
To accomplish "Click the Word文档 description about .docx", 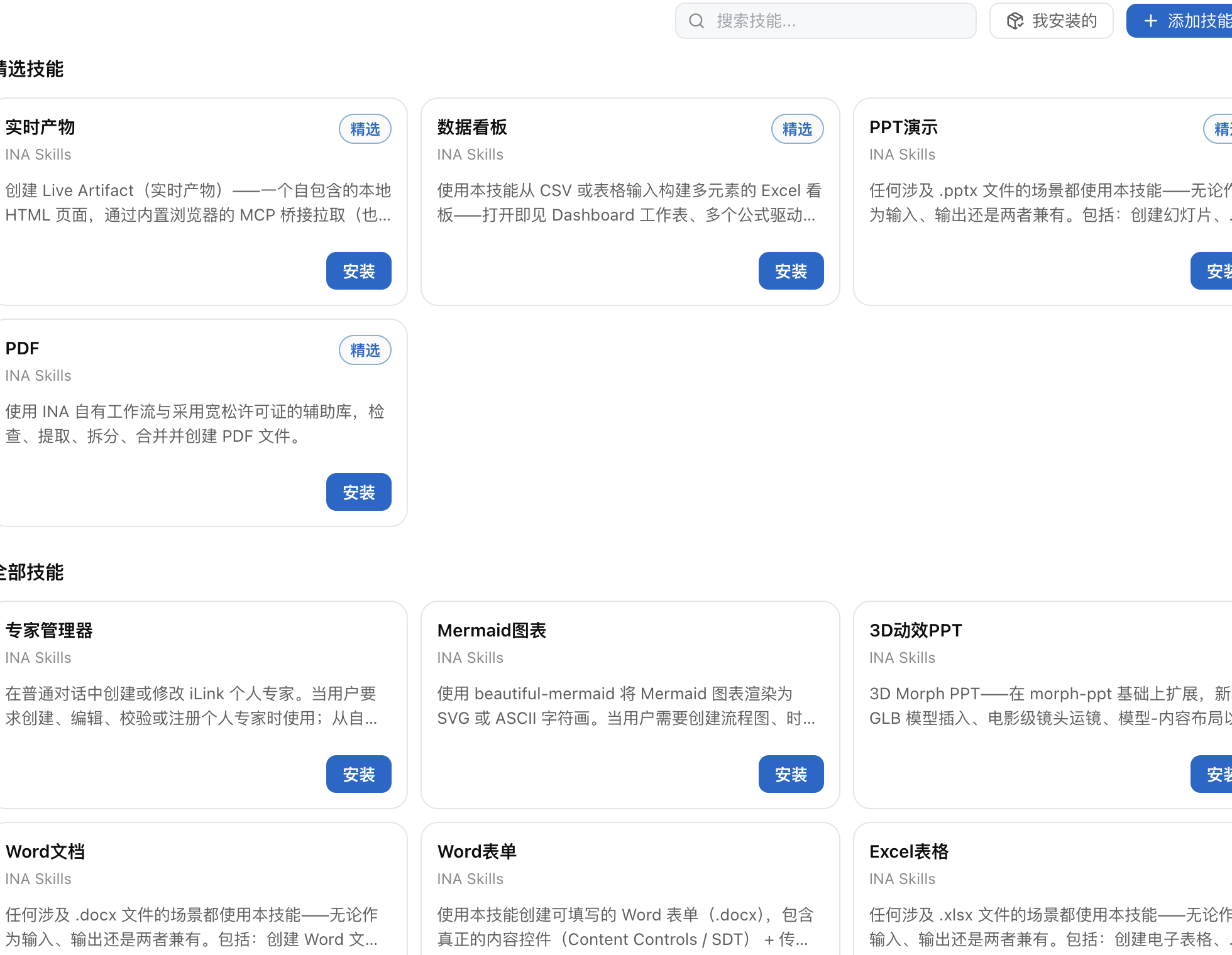I will 192,927.
